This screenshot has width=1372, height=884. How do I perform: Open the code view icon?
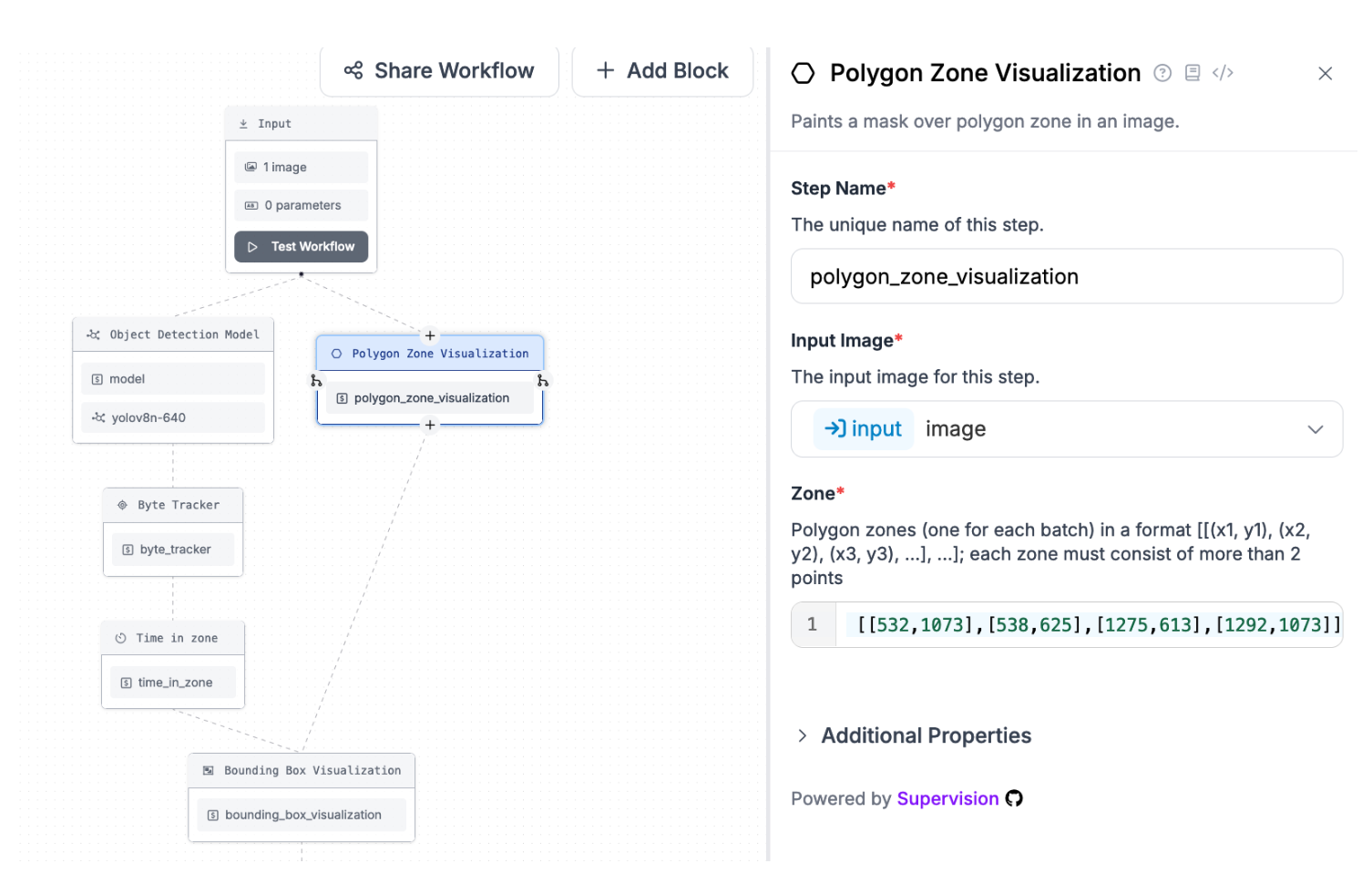click(1223, 73)
